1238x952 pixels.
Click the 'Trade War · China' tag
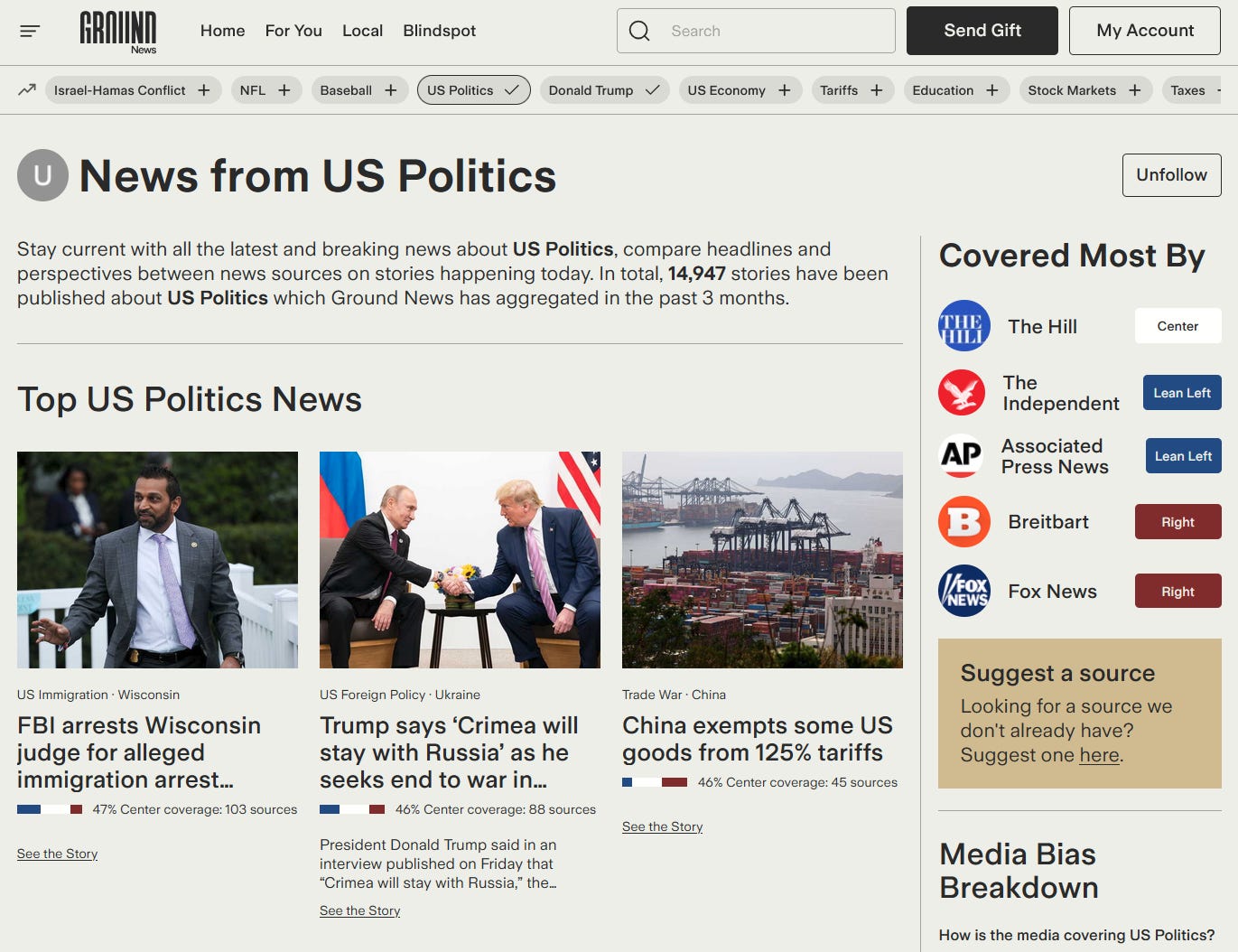pos(674,695)
